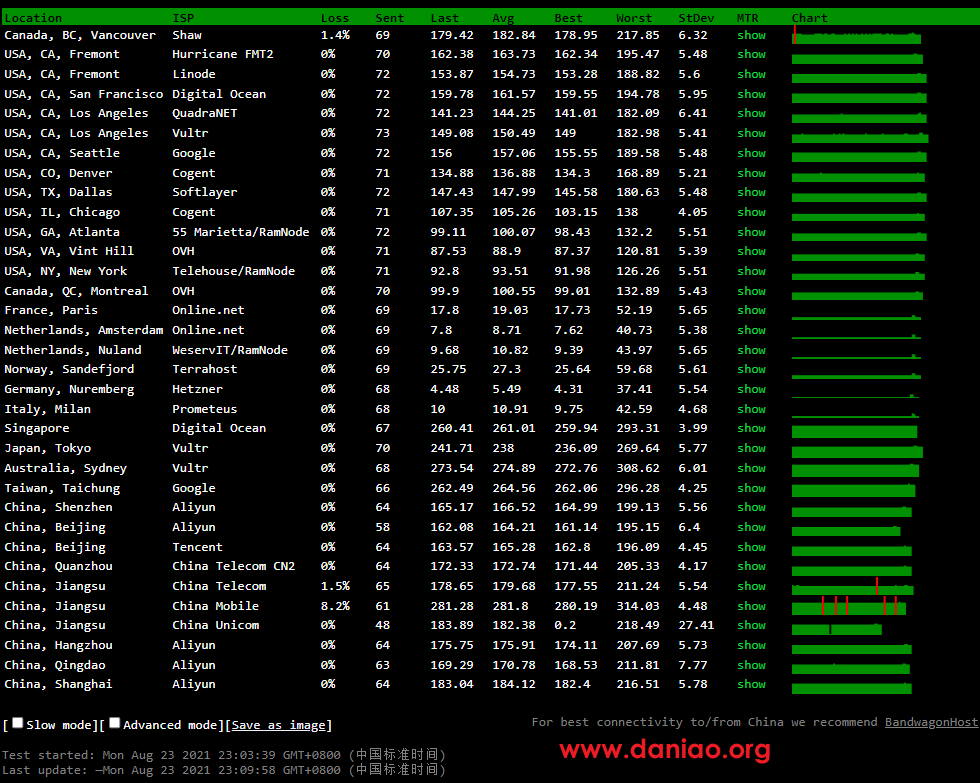The image size is (980, 783).
Task: Select the "WeservIT/RamNode" ISP cell
Action: (x=230, y=350)
